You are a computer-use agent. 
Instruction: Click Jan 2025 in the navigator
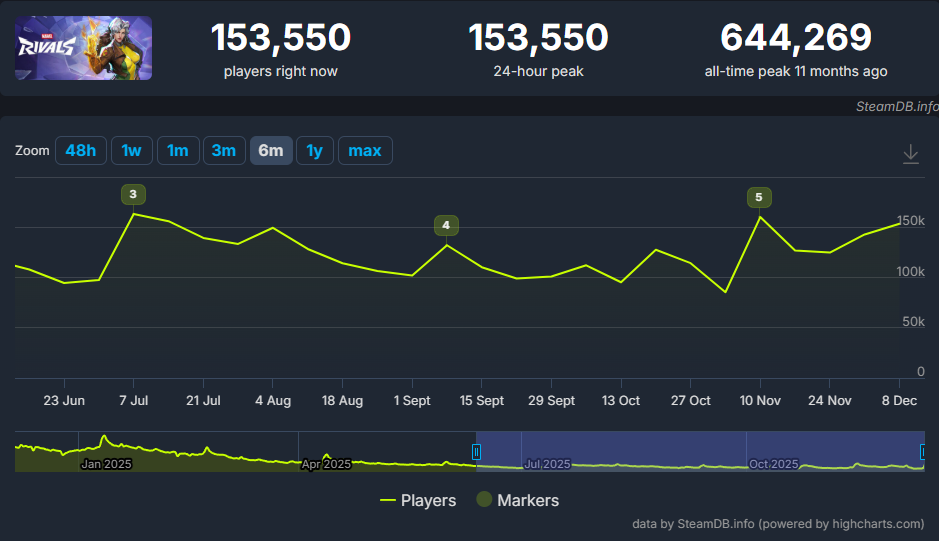click(x=106, y=464)
